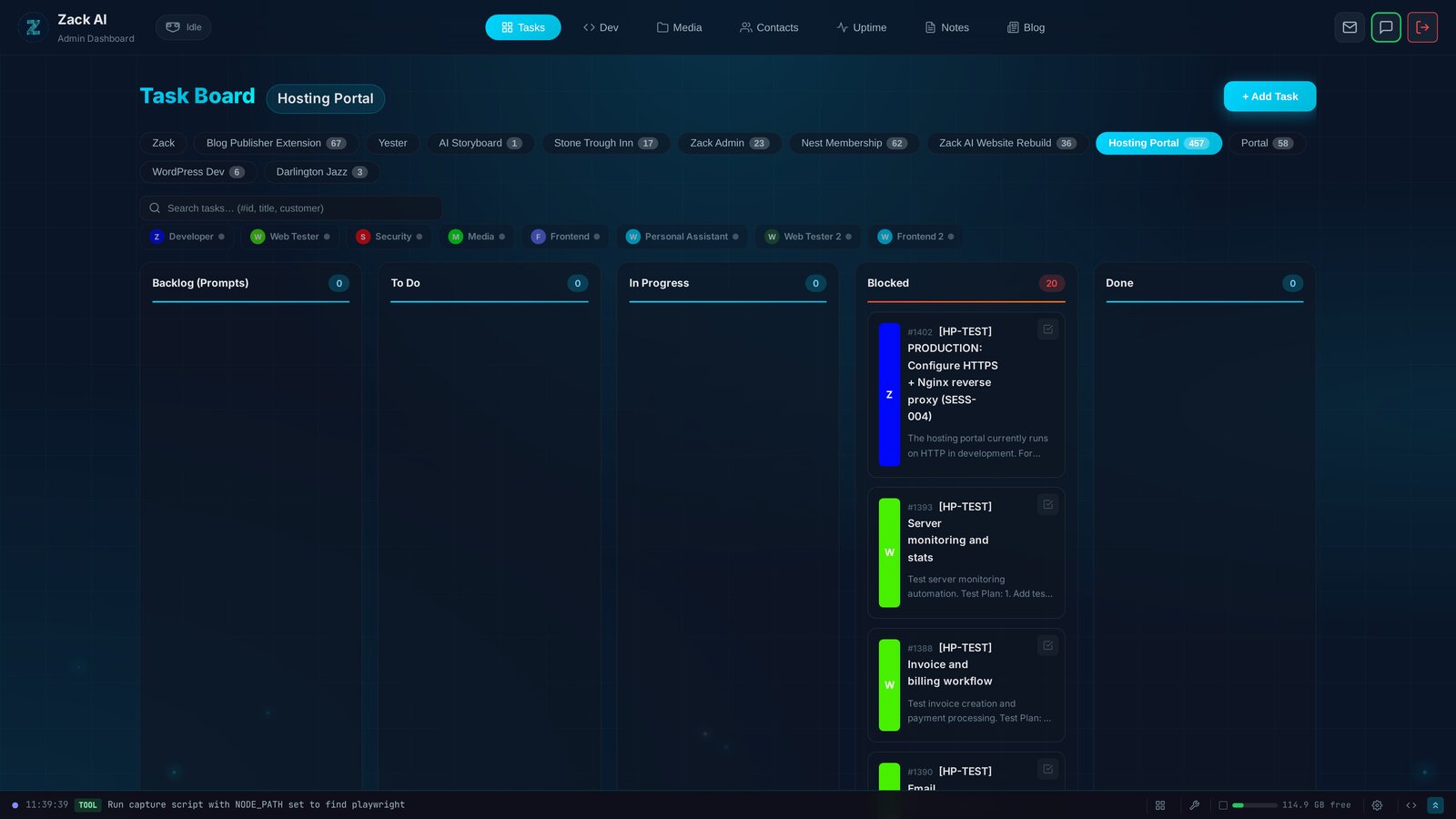Click the red logout icon
This screenshot has width=1456, height=819.
(1422, 27)
